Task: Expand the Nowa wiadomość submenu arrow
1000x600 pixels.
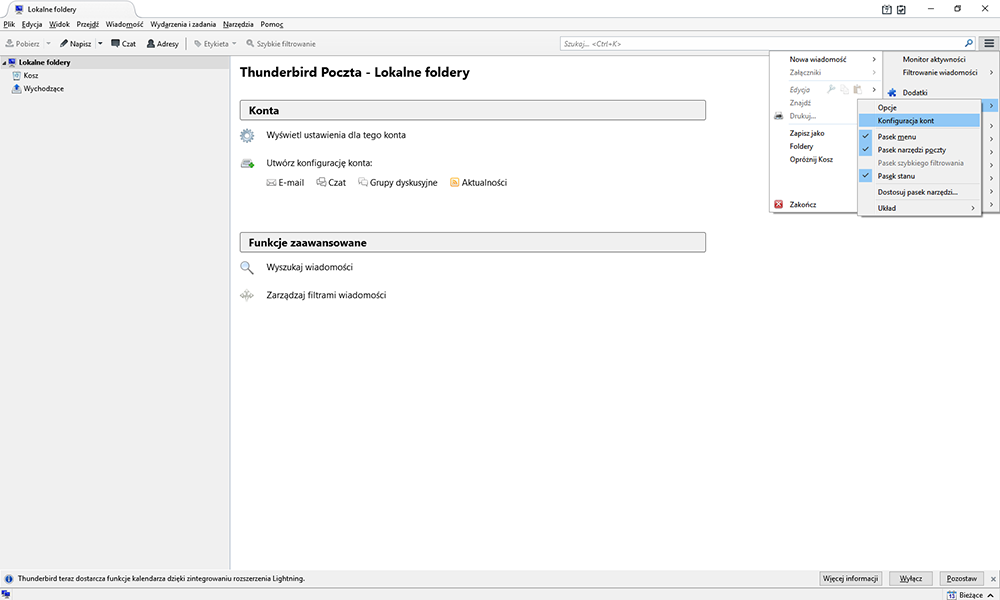Action: pos(874,59)
